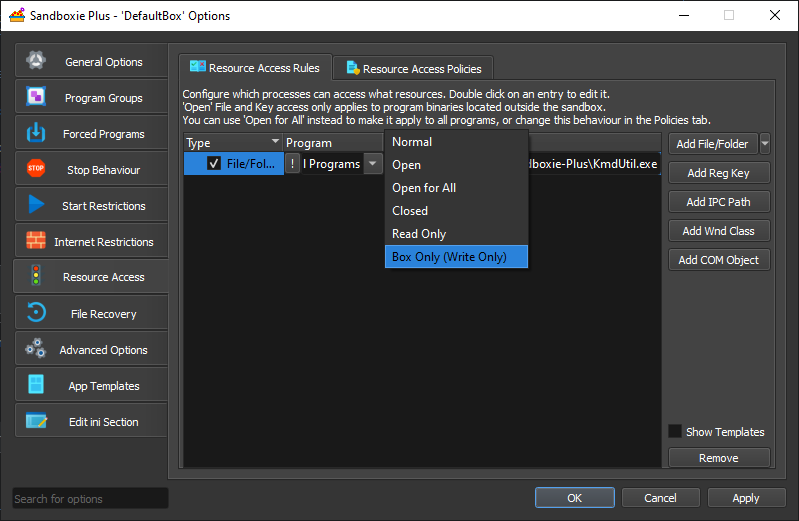Click the General Options gear icon
The image size is (799, 521).
(x=36, y=61)
